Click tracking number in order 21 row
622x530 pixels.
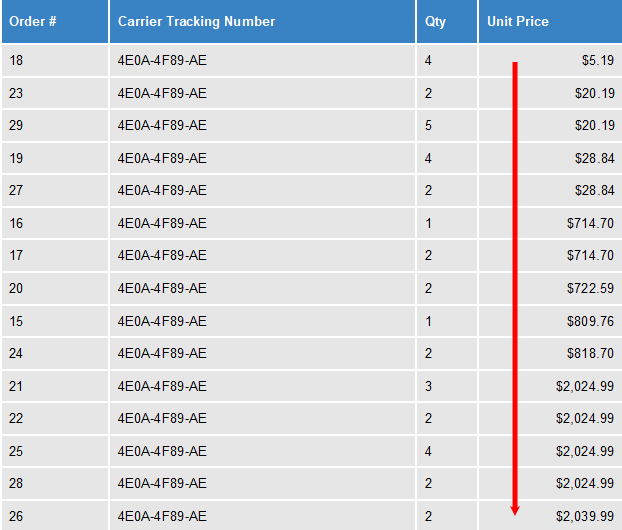point(162,386)
